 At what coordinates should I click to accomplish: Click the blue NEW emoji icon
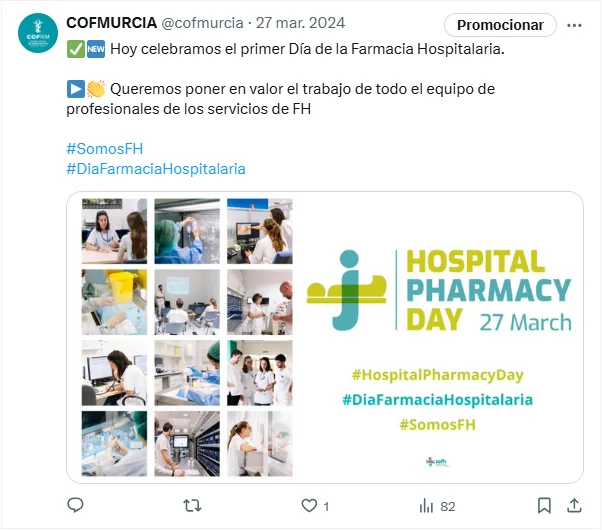[96, 49]
